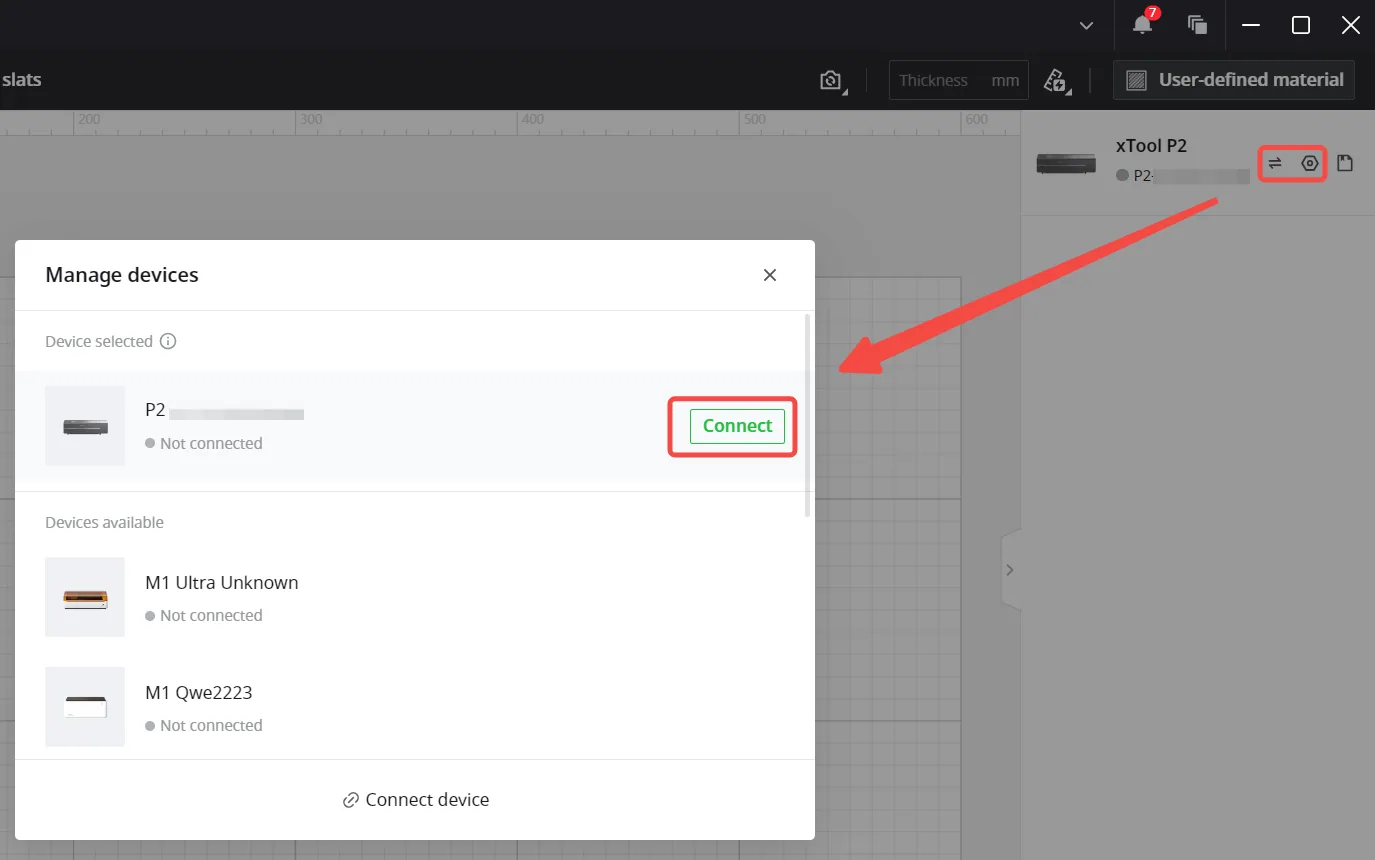Viewport: 1375px width, 860px height.
Task: Select the M1 Ultra Unknown device
Action: tap(413, 597)
